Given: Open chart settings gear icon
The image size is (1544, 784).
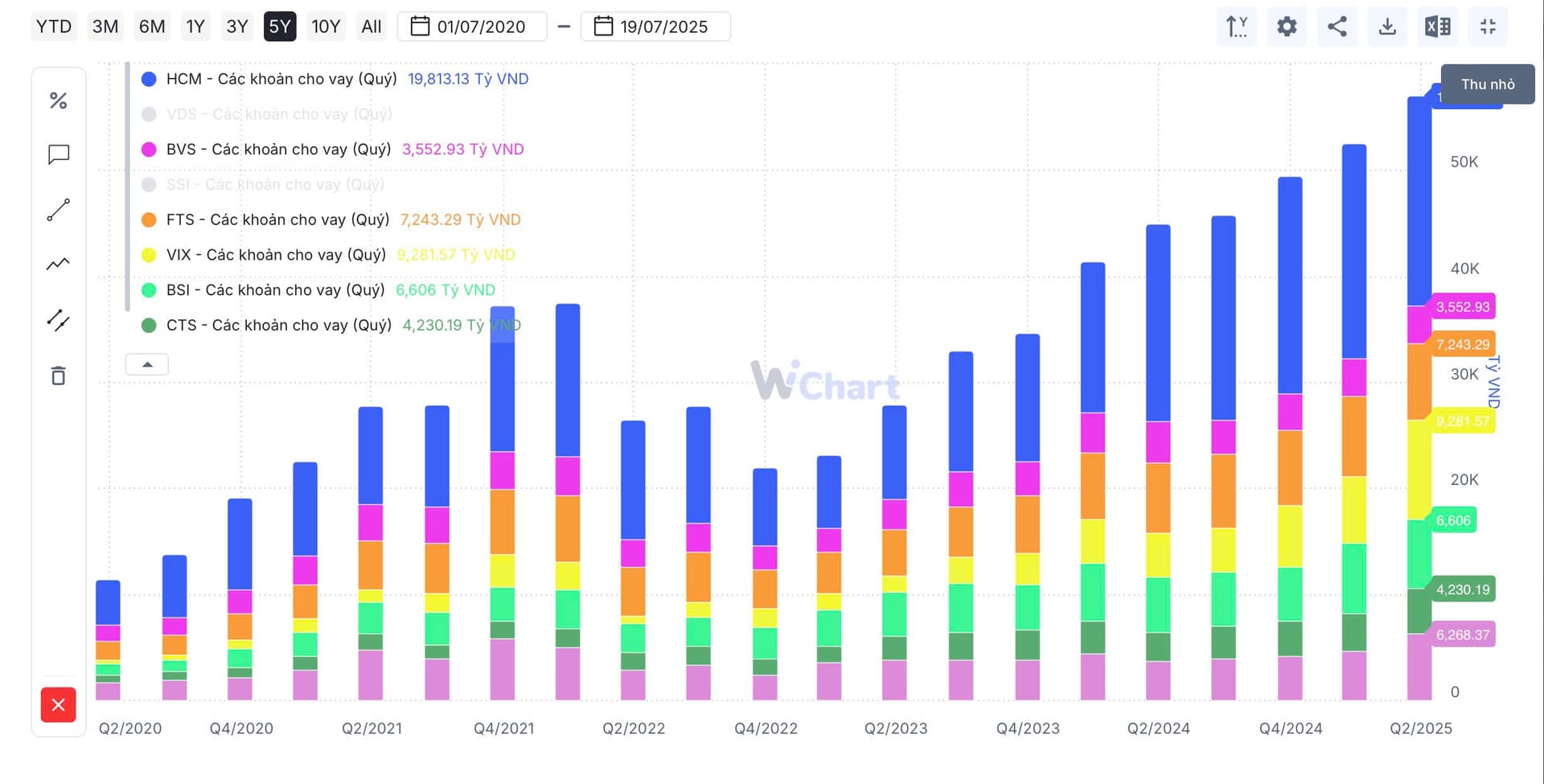Looking at the screenshot, I should click(1287, 27).
